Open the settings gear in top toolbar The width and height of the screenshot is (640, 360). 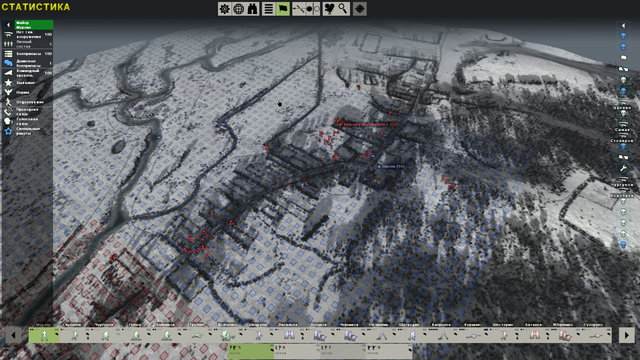coord(224,9)
